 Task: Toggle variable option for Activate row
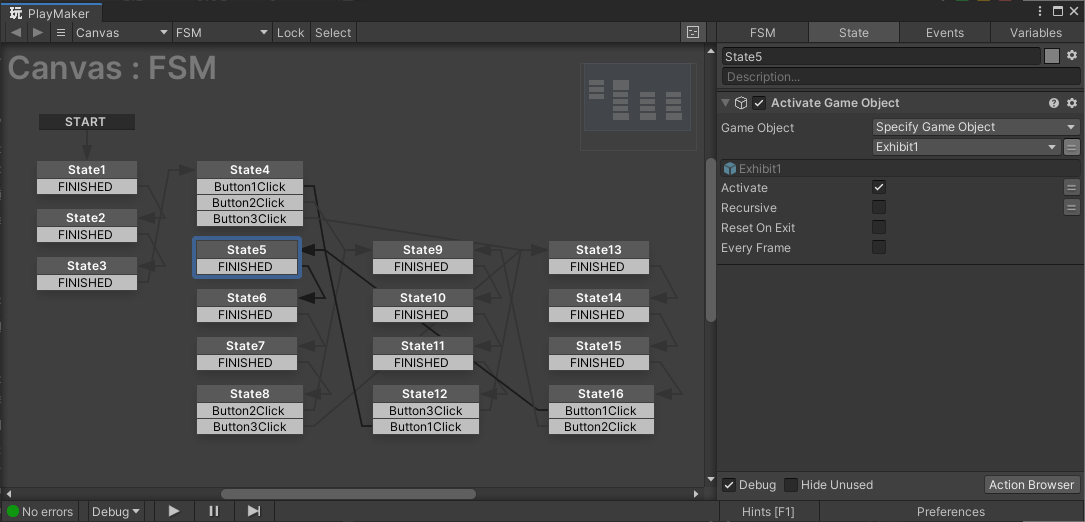1071,188
